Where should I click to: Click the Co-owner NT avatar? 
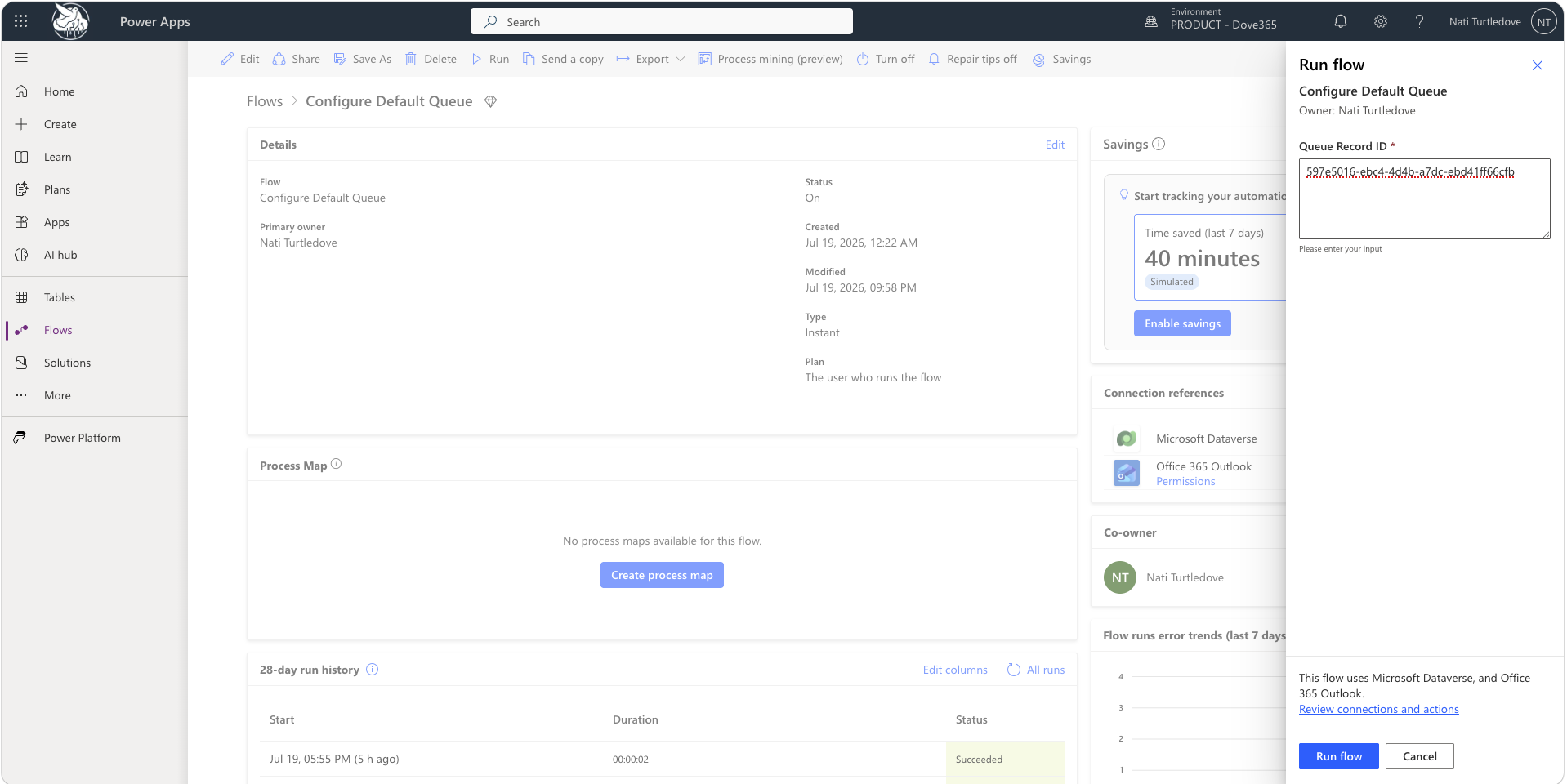coord(1120,577)
